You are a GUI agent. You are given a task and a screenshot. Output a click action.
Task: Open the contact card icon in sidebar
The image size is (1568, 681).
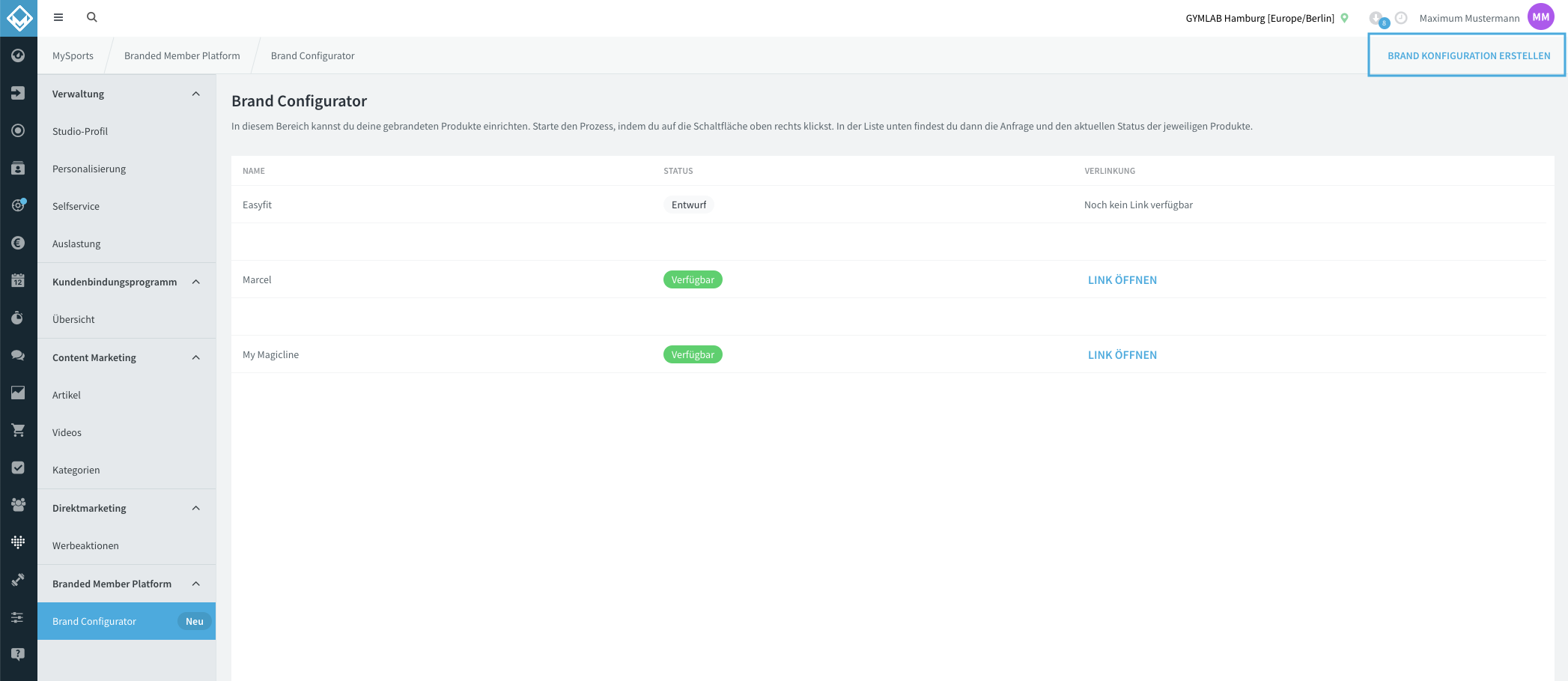click(x=18, y=168)
